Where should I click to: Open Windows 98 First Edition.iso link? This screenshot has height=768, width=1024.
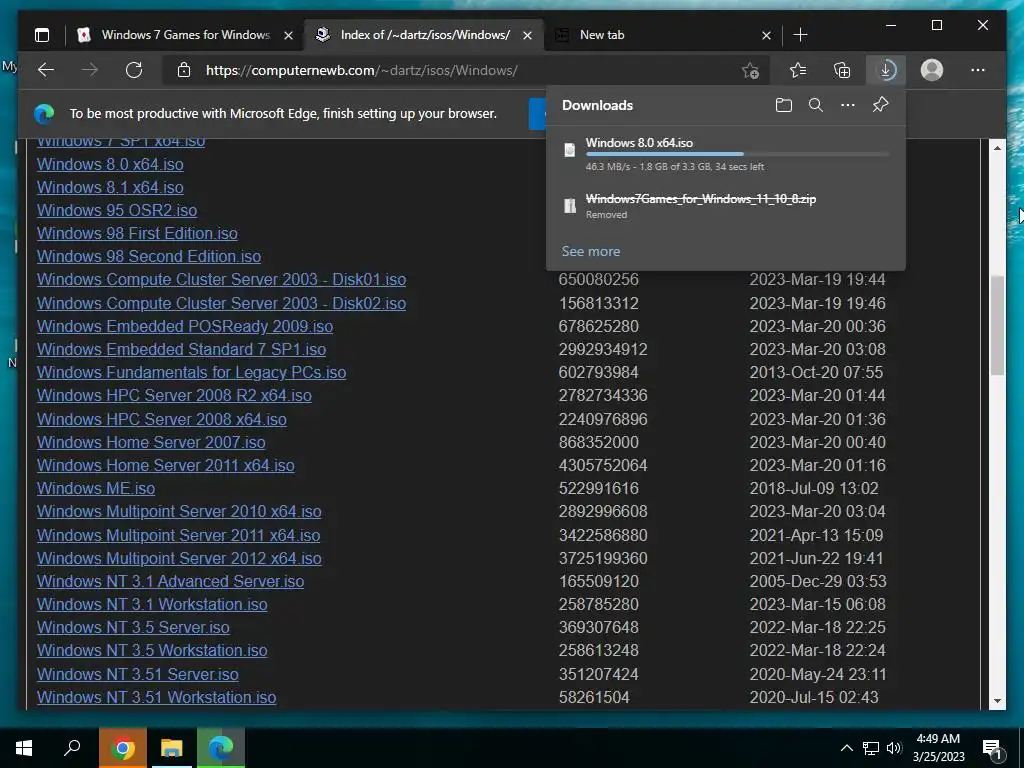137,233
